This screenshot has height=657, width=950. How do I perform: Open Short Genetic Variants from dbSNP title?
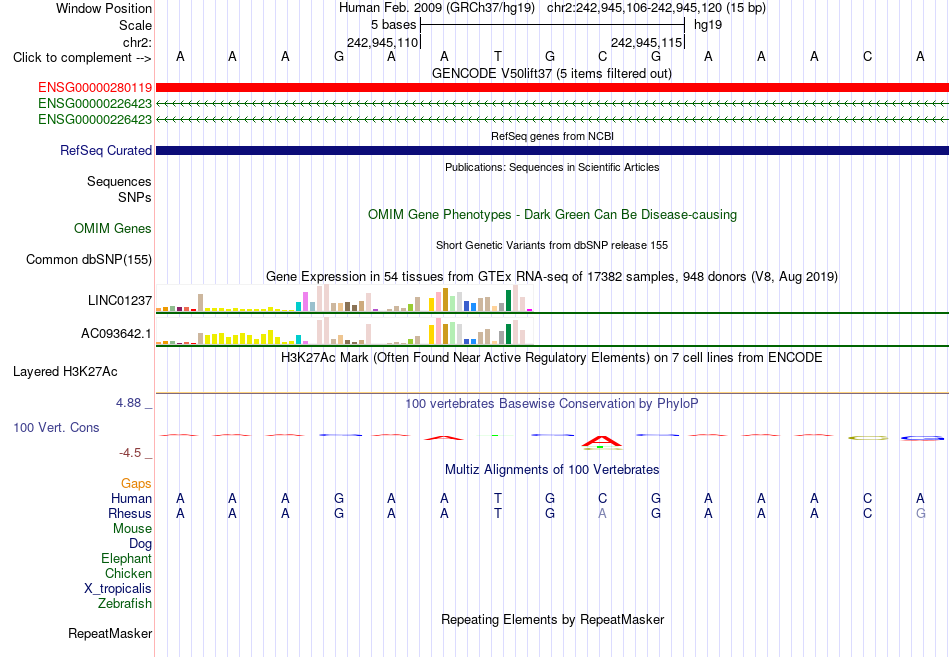552,245
